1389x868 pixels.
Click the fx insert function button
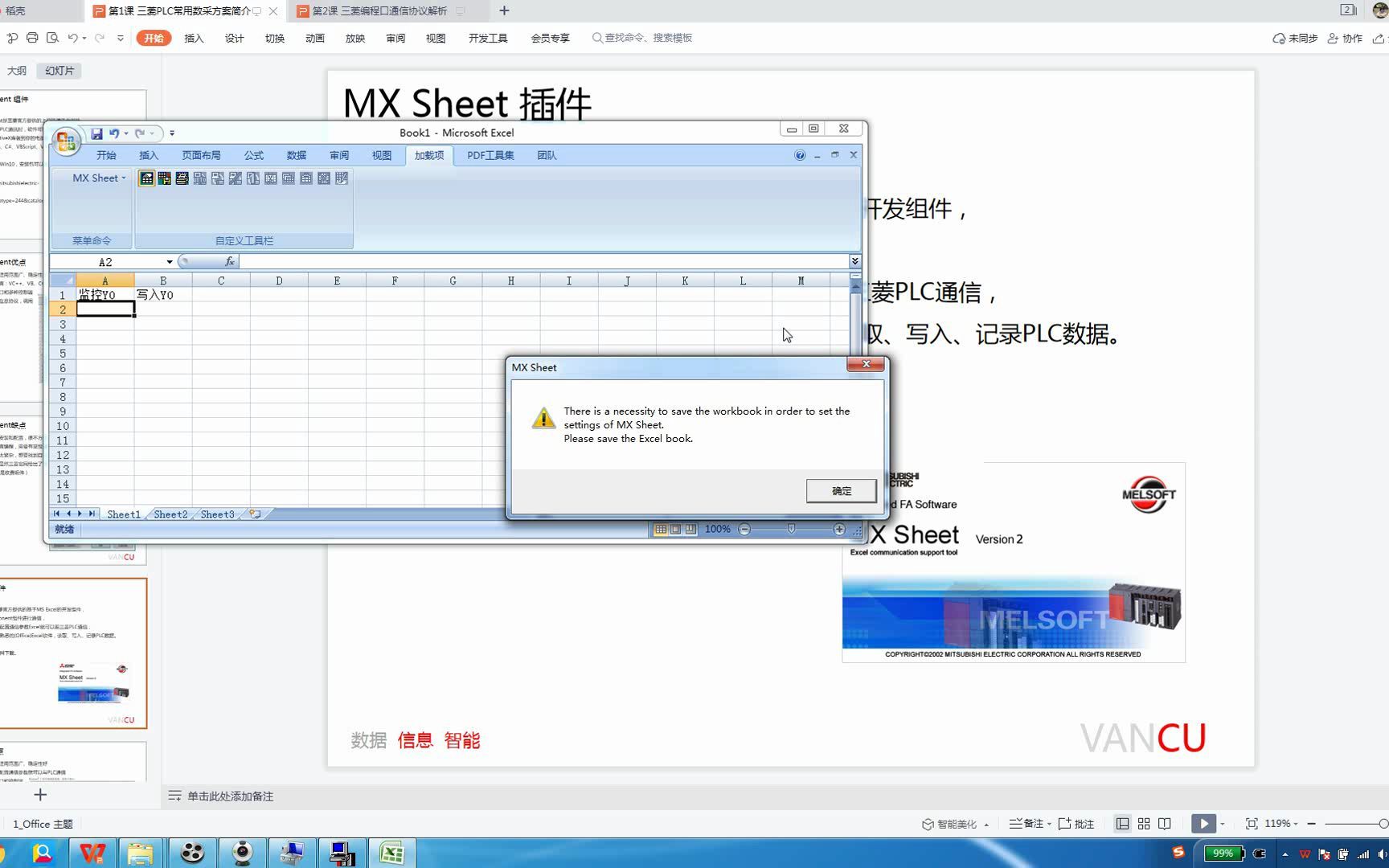click(230, 262)
